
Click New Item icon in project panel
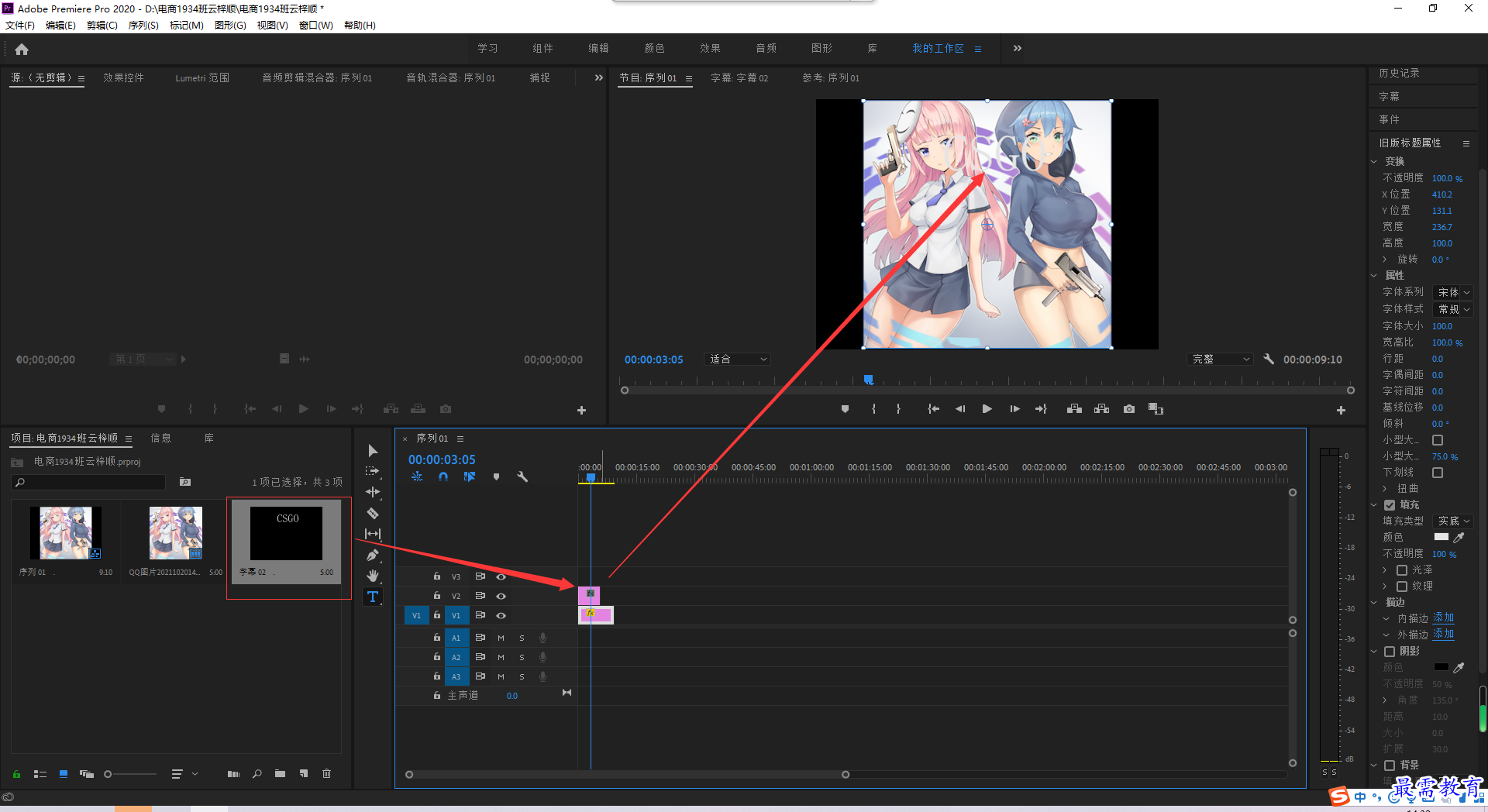click(304, 773)
